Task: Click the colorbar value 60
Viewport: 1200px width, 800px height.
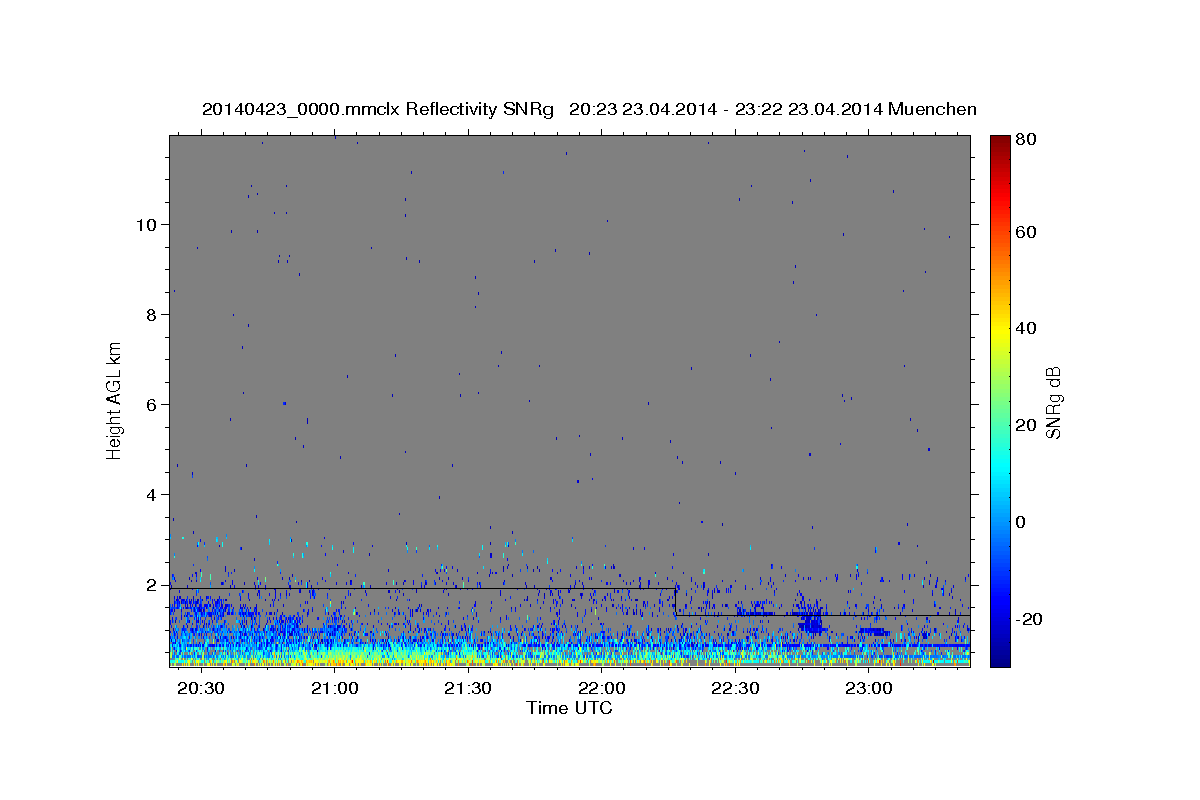Action: pyautogui.click(x=1025, y=232)
